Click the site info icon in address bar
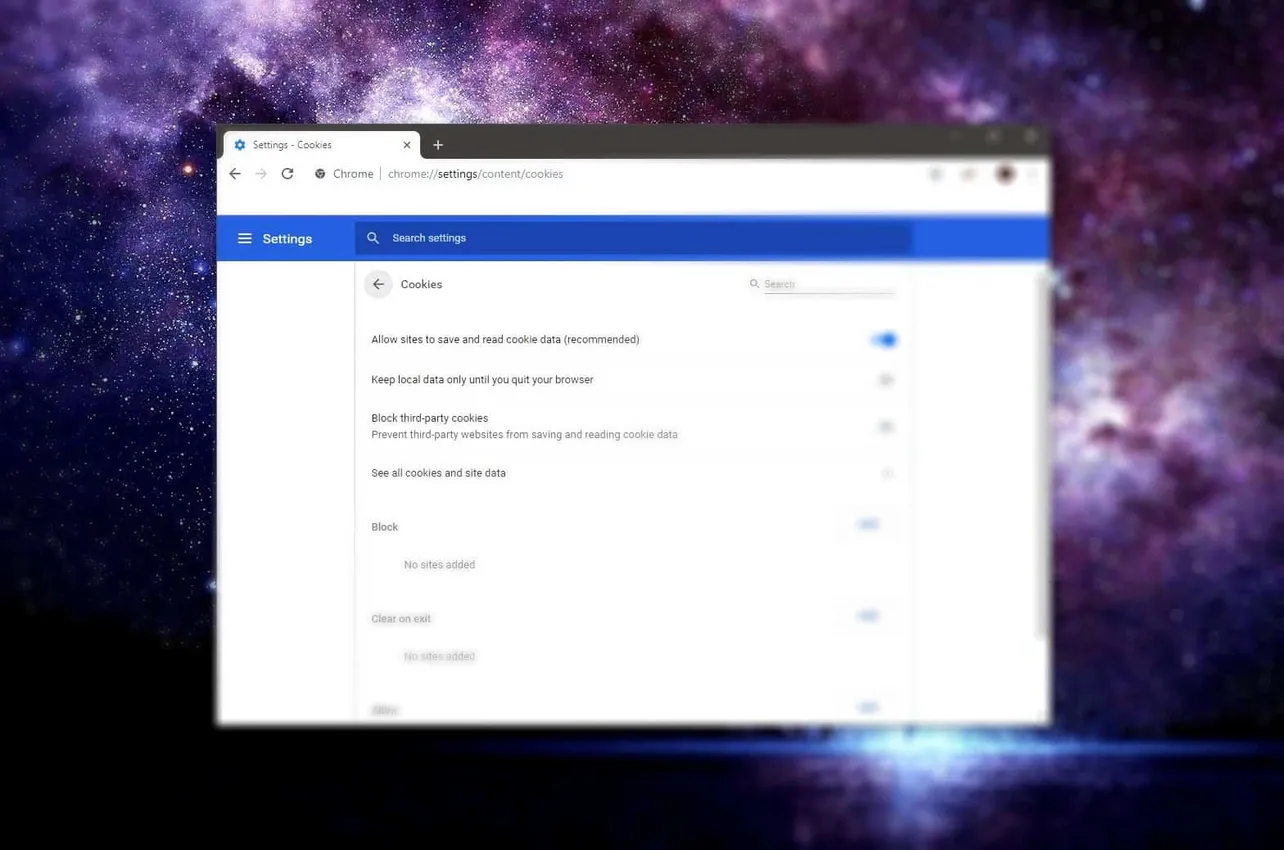1284x850 pixels. (x=320, y=173)
